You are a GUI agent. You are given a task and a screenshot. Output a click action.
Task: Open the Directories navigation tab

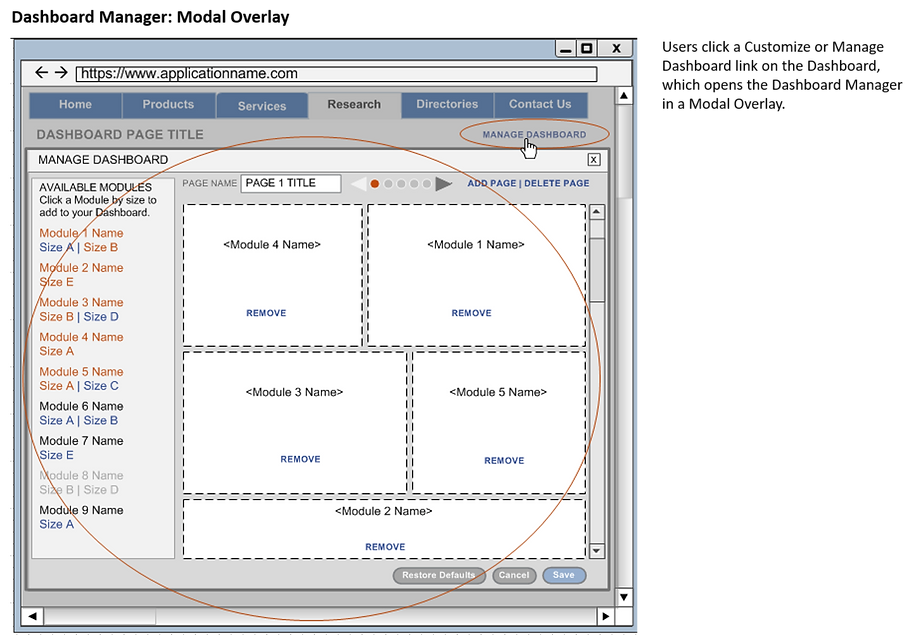447,105
